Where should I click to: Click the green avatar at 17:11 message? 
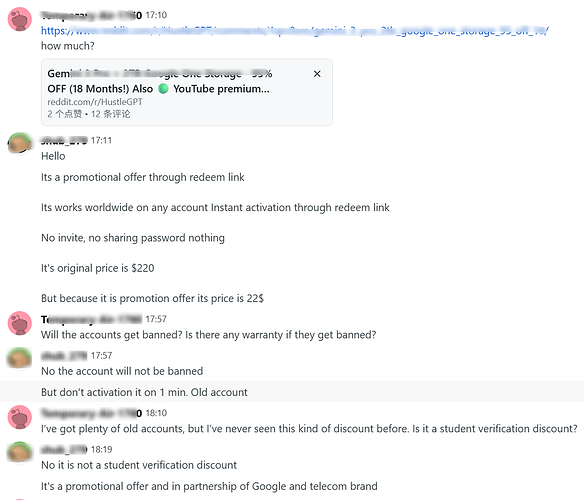tap(20, 143)
